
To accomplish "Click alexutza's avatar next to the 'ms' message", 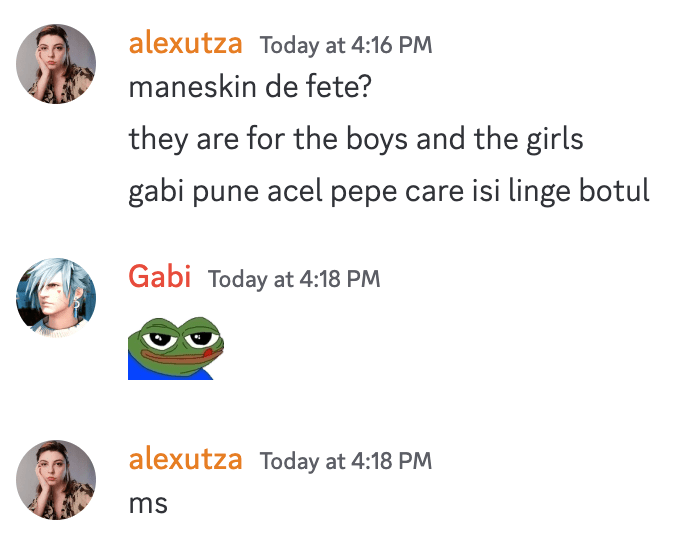I will [56, 480].
